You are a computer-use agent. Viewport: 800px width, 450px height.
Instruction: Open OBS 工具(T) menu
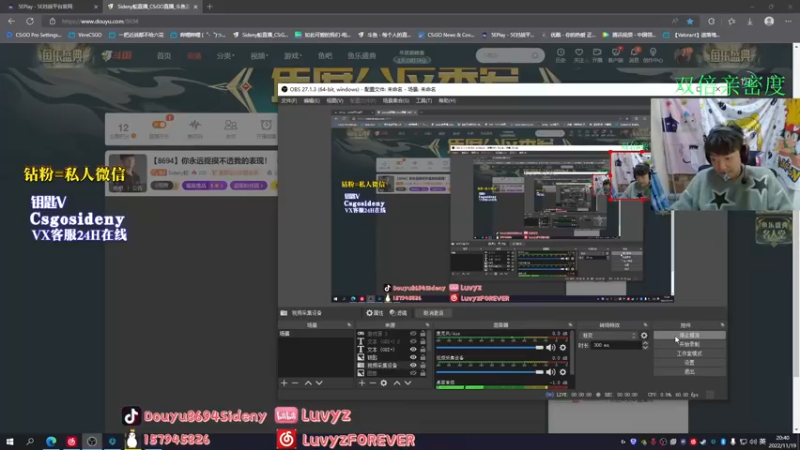click(x=423, y=101)
